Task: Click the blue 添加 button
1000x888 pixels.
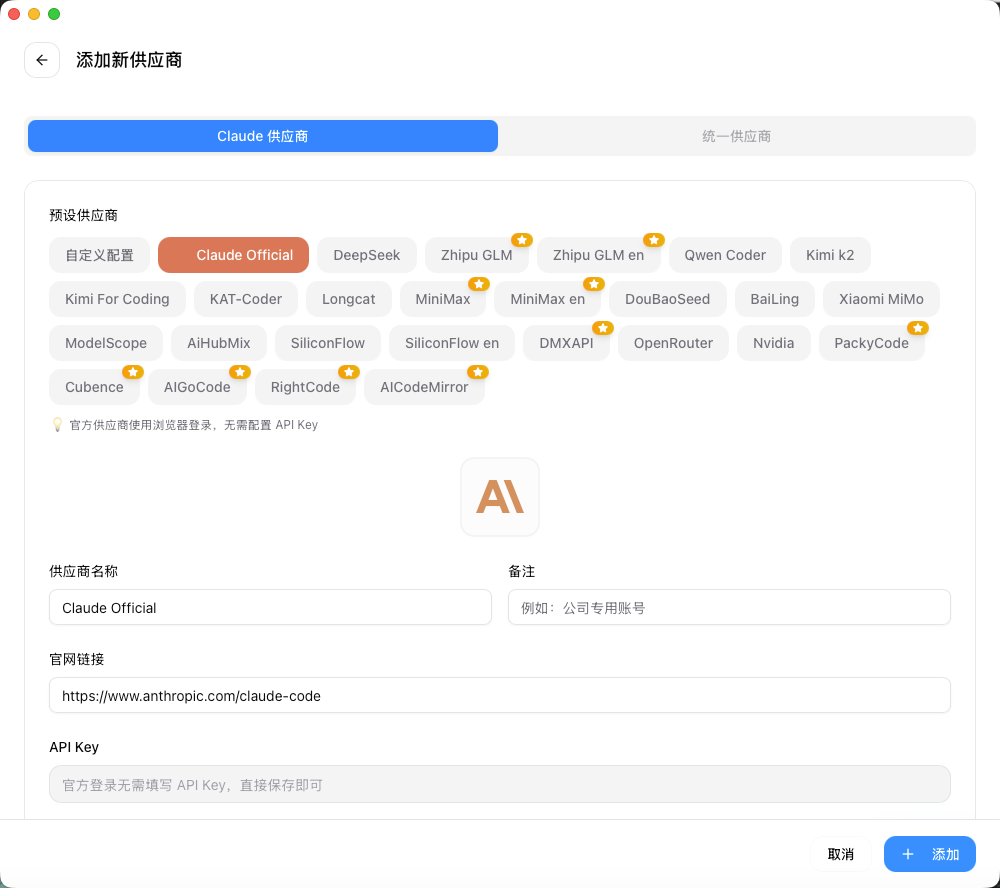Action: click(x=929, y=854)
